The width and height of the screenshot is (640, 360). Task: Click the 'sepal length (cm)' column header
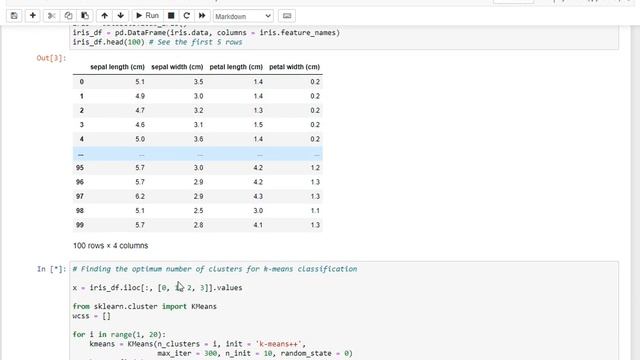(x=117, y=67)
